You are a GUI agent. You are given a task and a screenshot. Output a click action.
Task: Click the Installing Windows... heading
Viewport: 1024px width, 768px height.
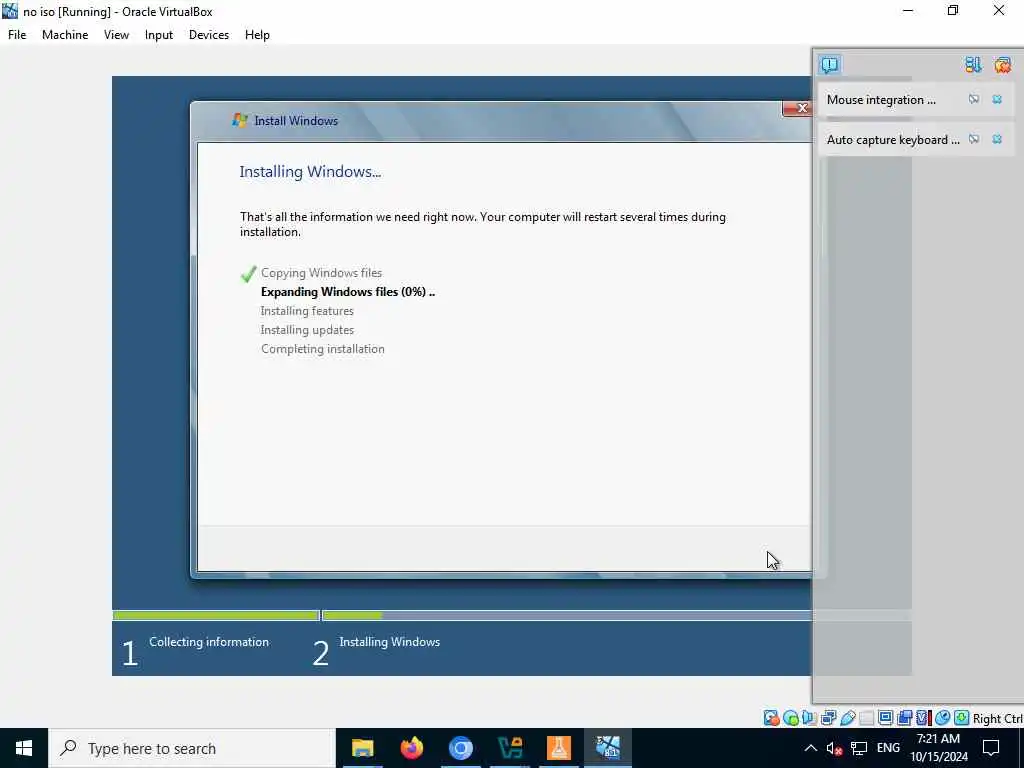310,172
